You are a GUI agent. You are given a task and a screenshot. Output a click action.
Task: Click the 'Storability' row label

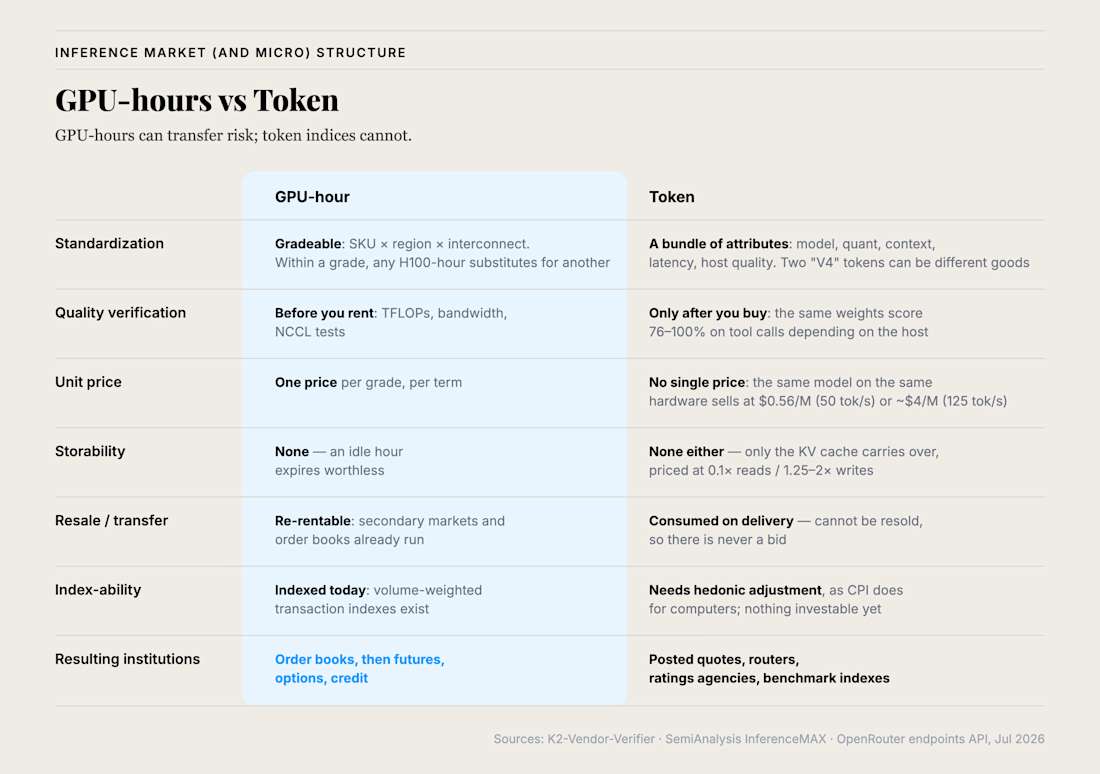coord(90,451)
